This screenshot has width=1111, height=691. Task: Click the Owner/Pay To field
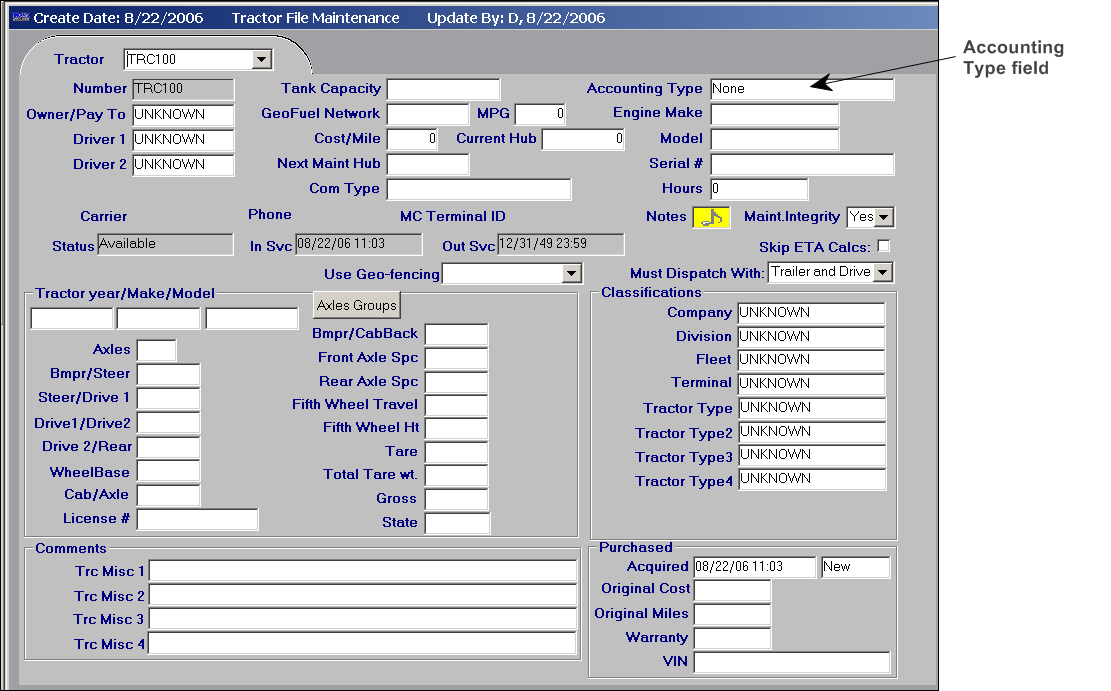(x=184, y=115)
